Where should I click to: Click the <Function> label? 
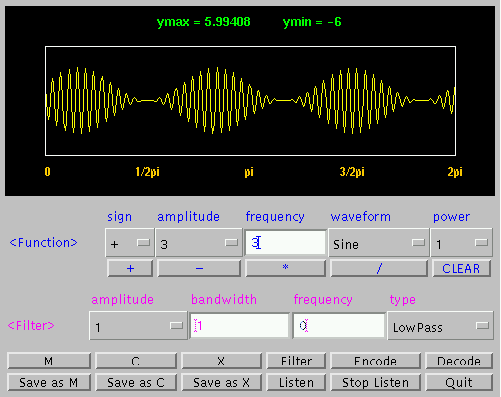tap(43, 242)
